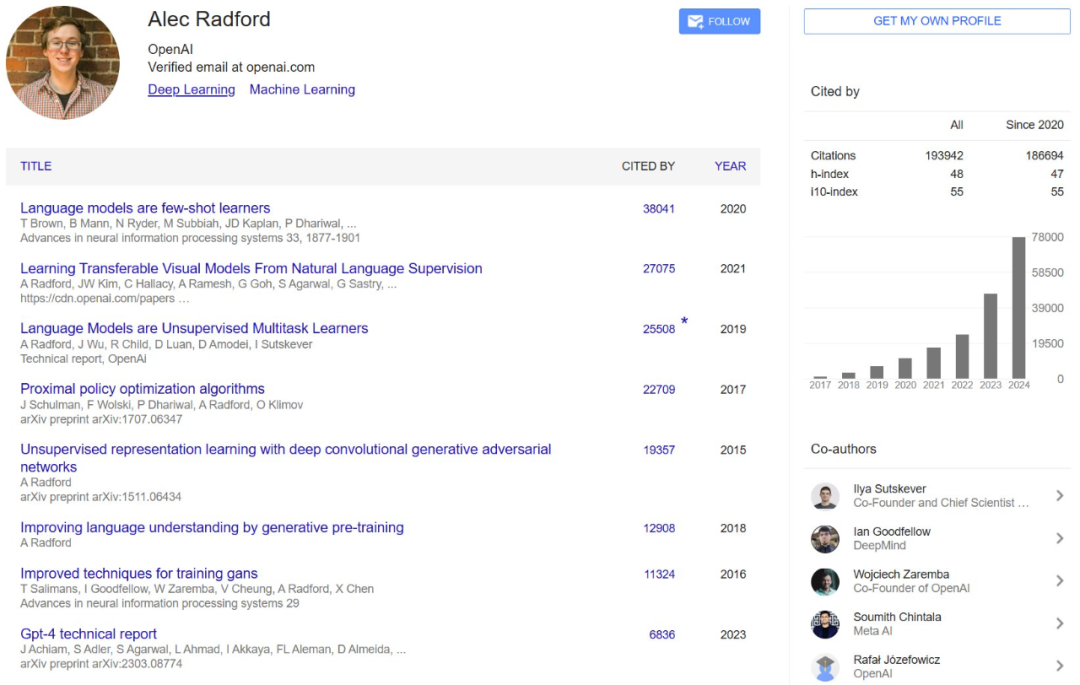The width and height of the screenshot is (1080, 685).
Task: Click the envelope icon inside the Follow button
Action: pyautogui.click(x=696, y=20)
